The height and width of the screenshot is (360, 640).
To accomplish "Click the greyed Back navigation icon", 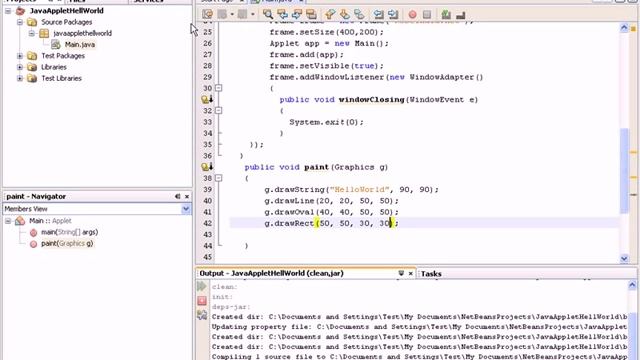I will [222, 15].
